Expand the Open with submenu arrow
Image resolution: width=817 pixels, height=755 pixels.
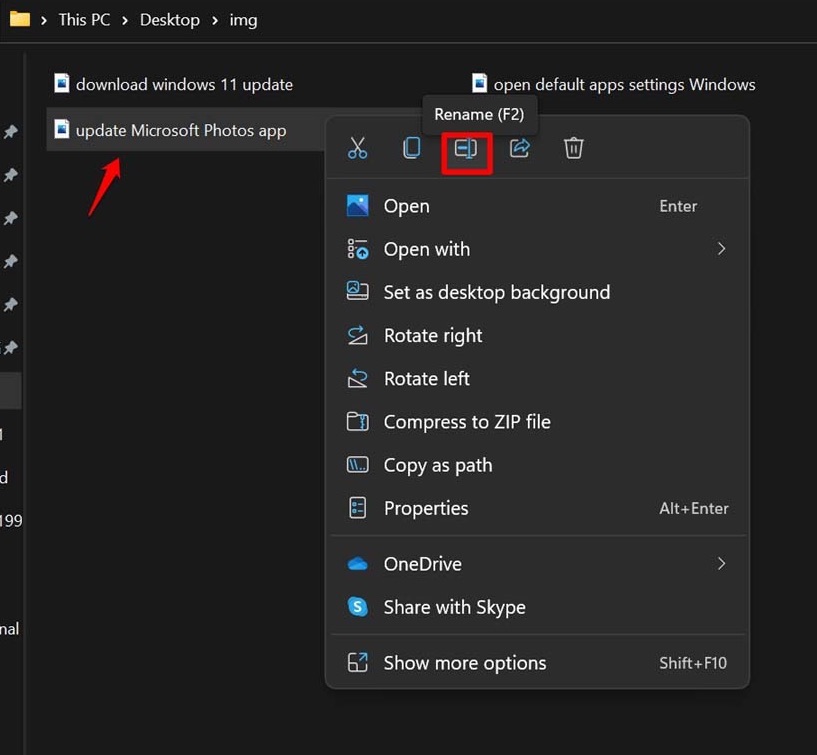pos(721,249)
